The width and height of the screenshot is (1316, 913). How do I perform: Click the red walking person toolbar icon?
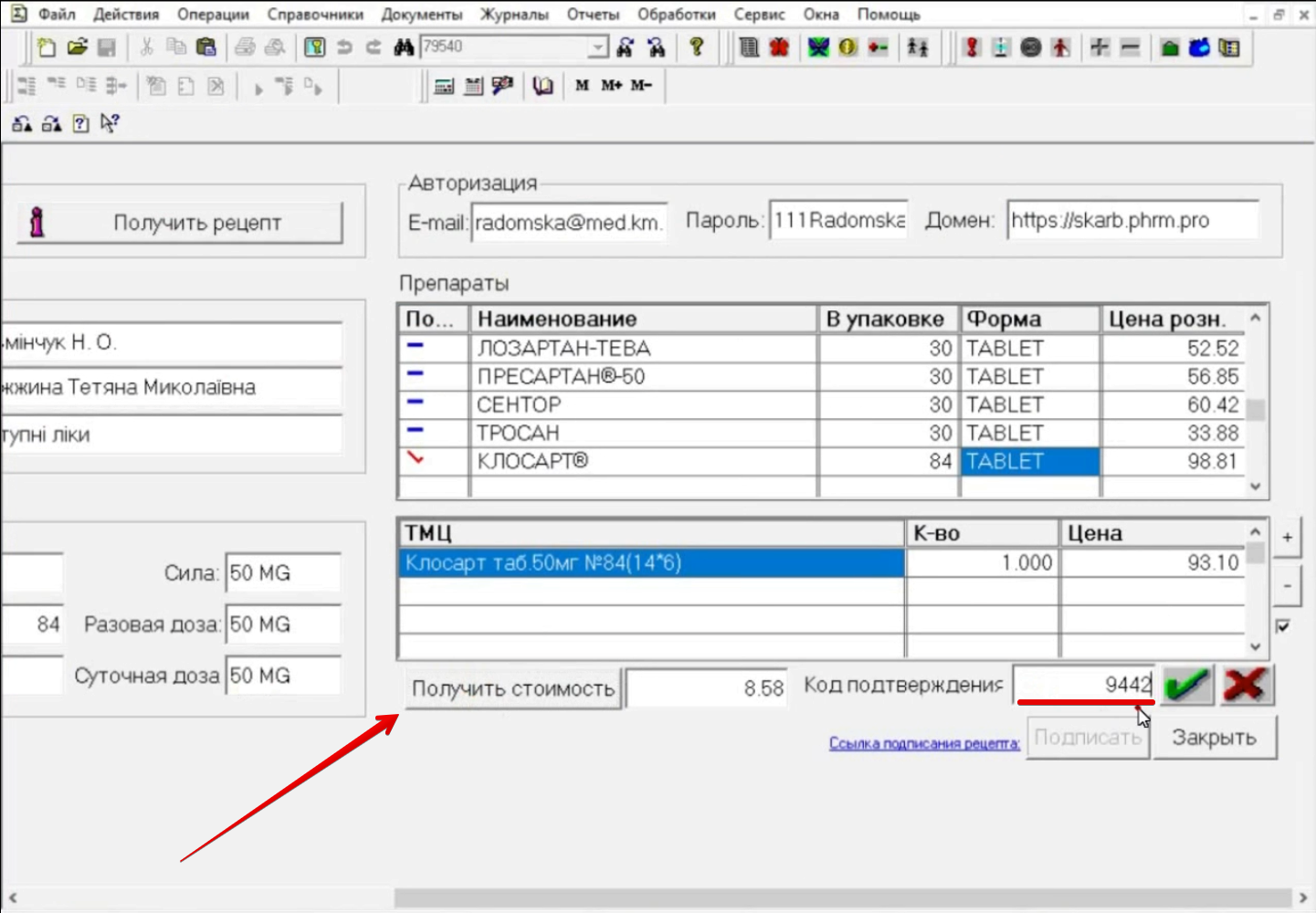pos(1060,47)
